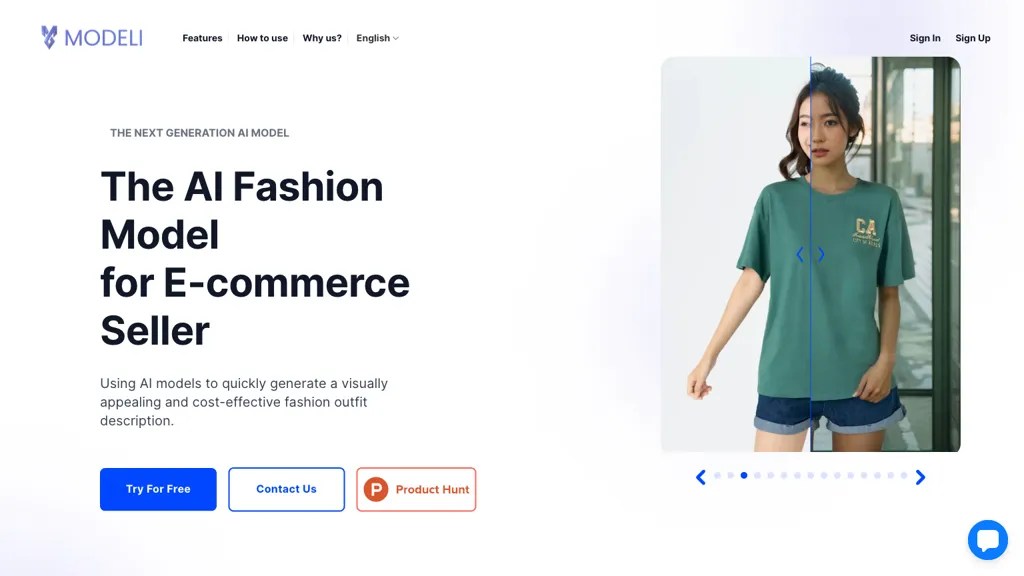Advance to next carousel slide arrow
This screenshot has height=576, width=1024.
point(920,477)
